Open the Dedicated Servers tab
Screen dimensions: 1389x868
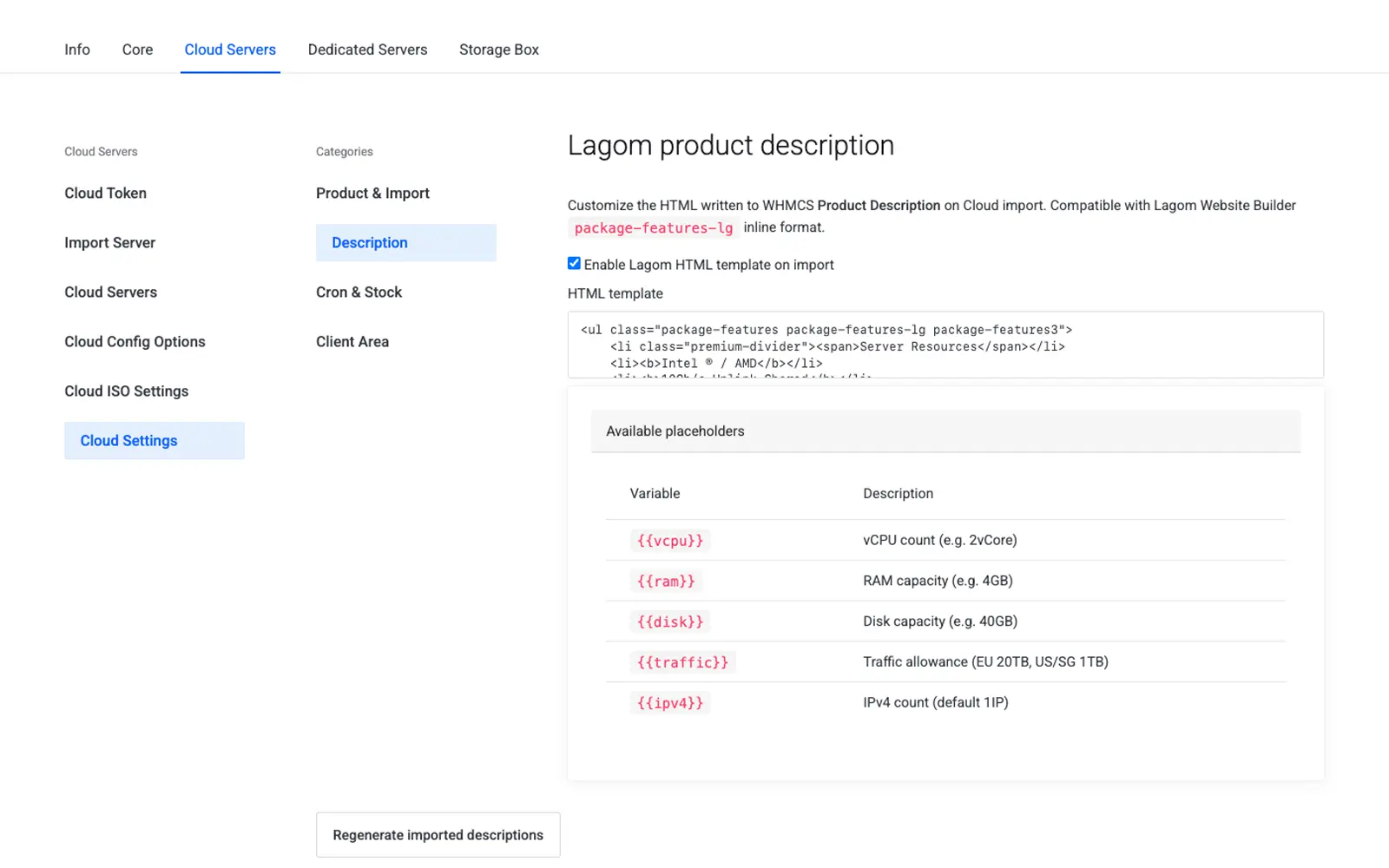point(367,49)
